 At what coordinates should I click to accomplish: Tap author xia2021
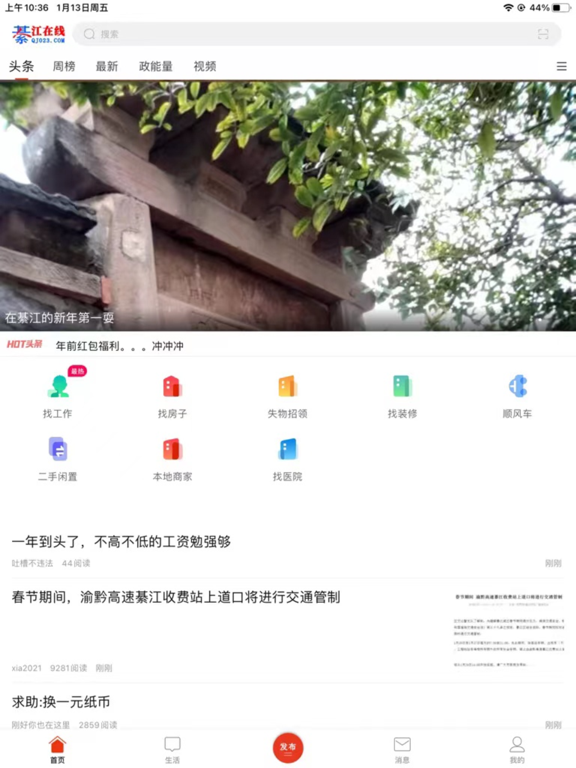point(26,668)
